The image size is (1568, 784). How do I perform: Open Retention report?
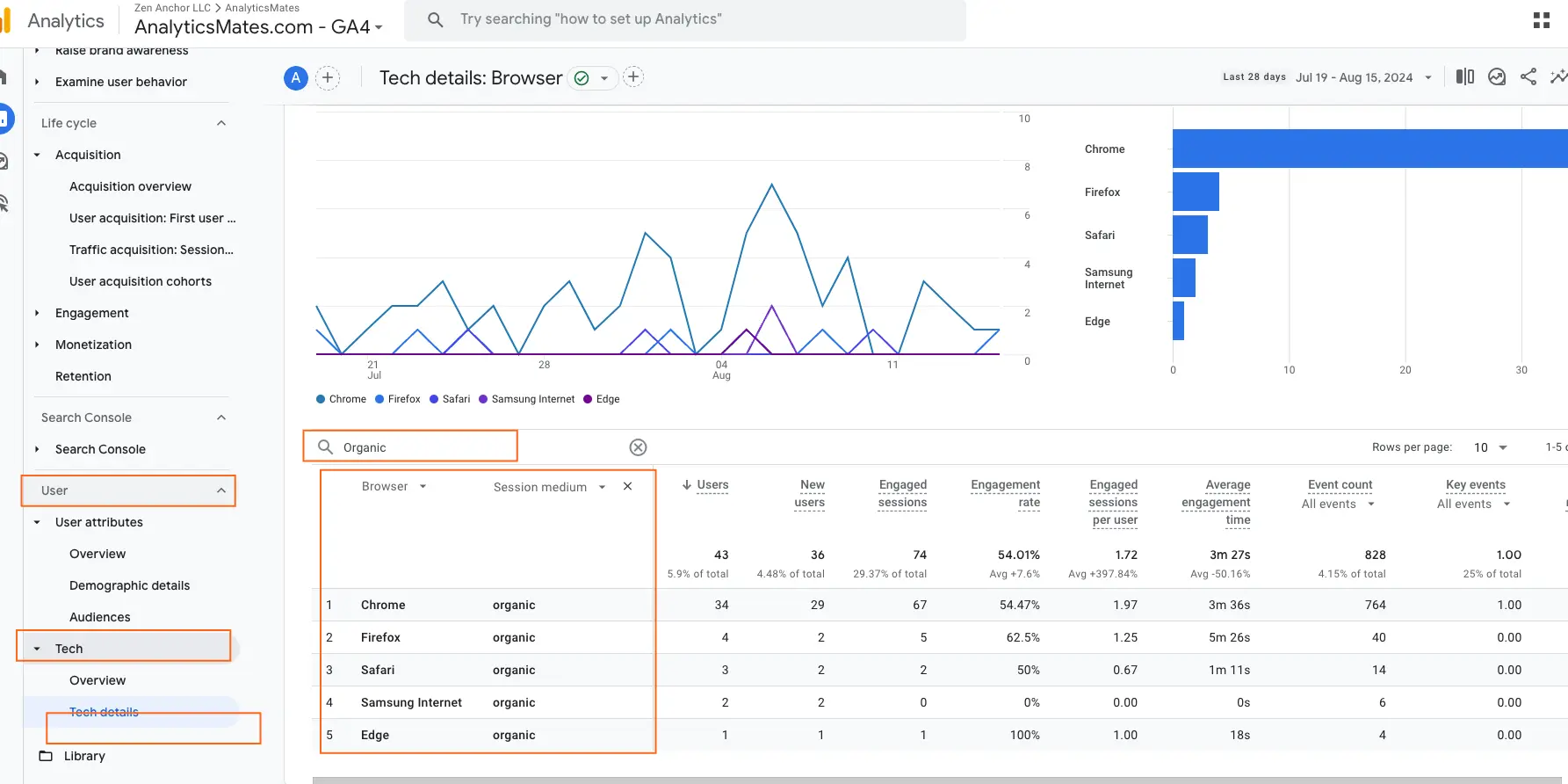pyautogui.click(x=83, y=376)
